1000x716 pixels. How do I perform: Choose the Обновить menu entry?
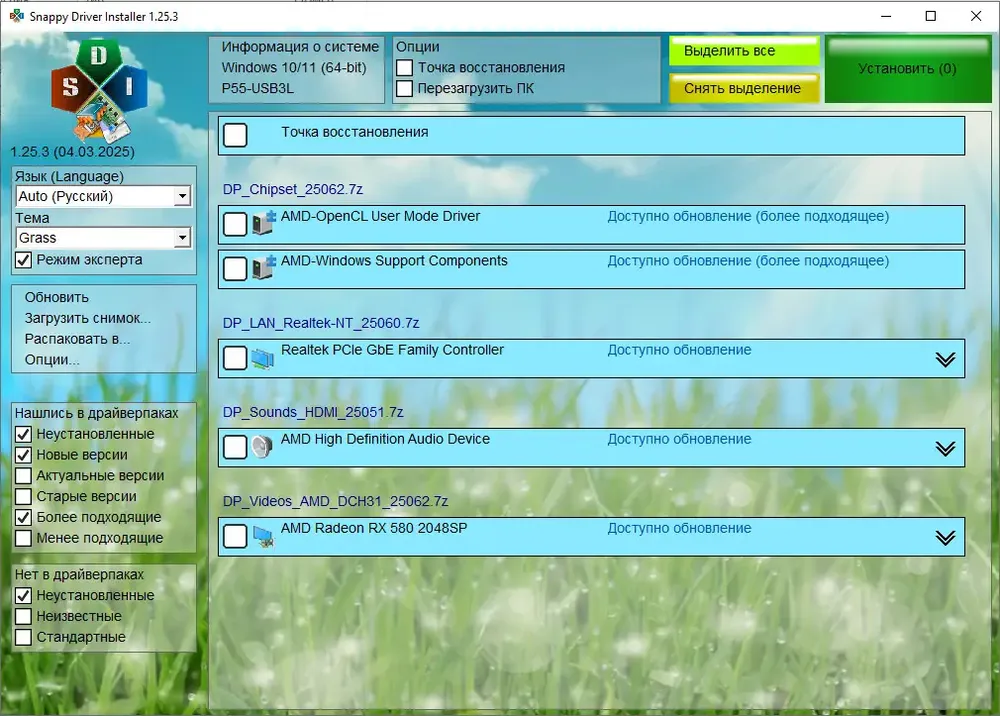[57, 297]
